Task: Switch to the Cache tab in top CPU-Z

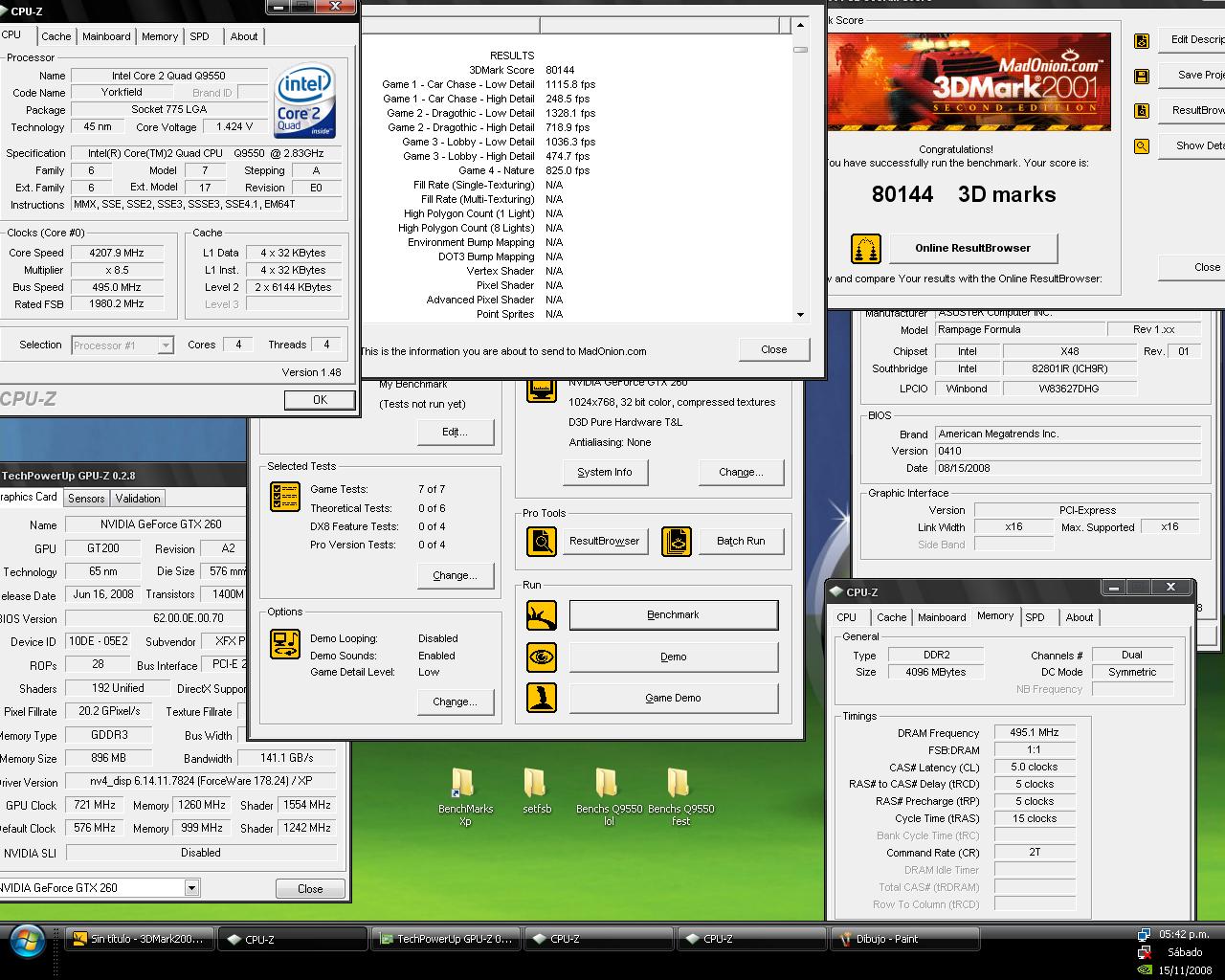Action: pyautogui.click(x=56, y=36)
